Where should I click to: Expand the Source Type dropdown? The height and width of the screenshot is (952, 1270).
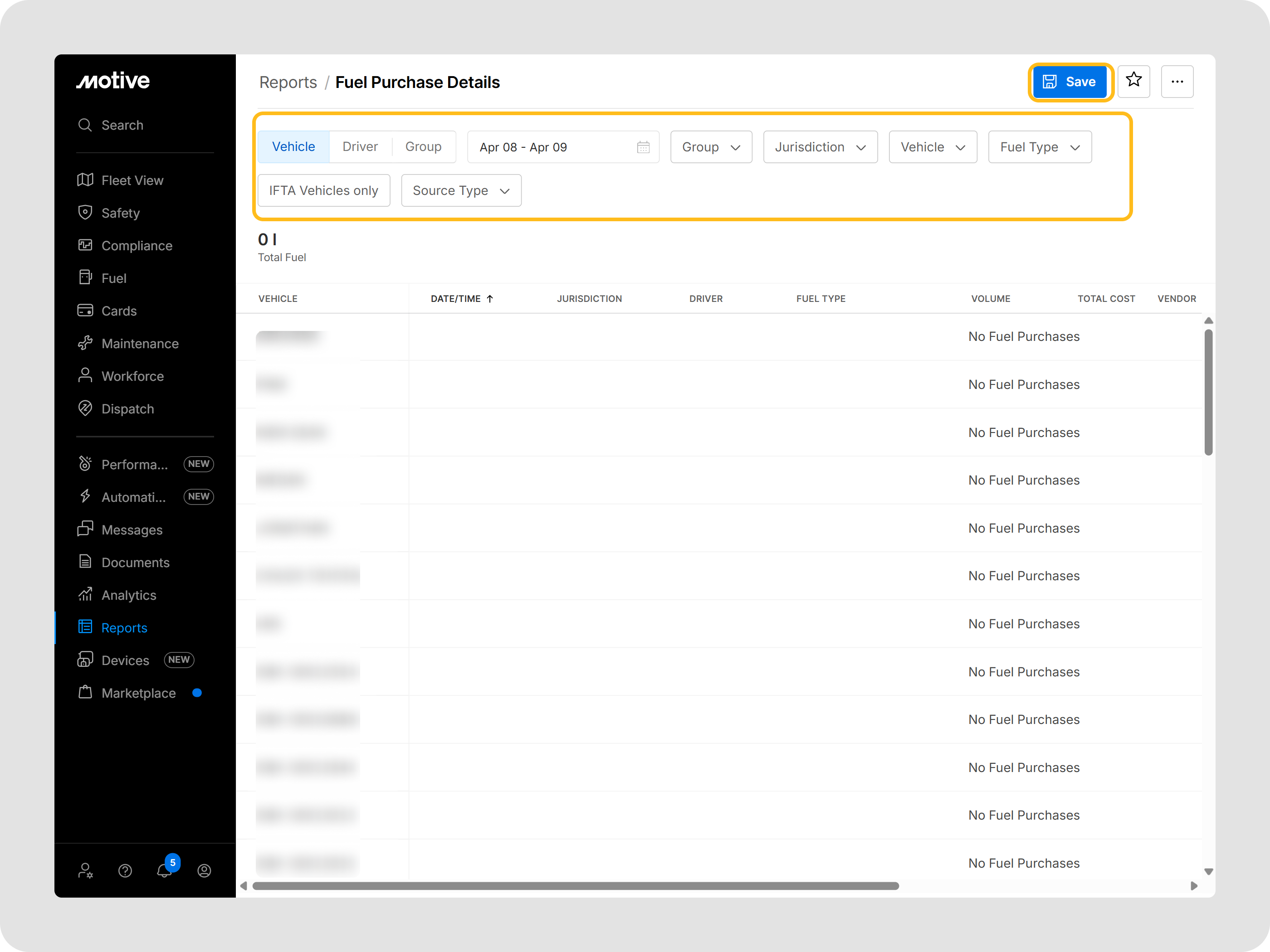pos(460,190)
